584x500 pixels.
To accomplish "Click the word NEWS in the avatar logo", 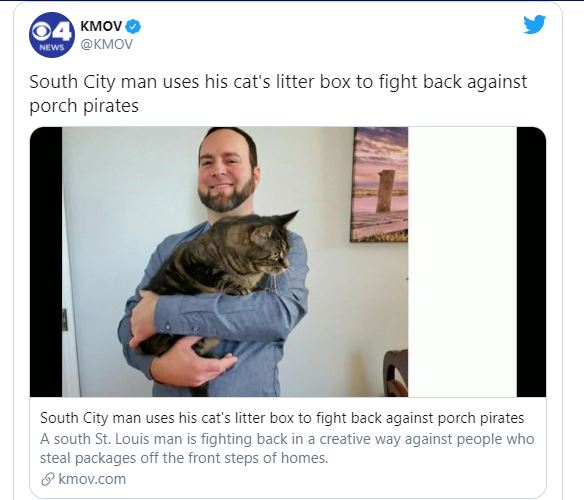I will tap(52, 47).
